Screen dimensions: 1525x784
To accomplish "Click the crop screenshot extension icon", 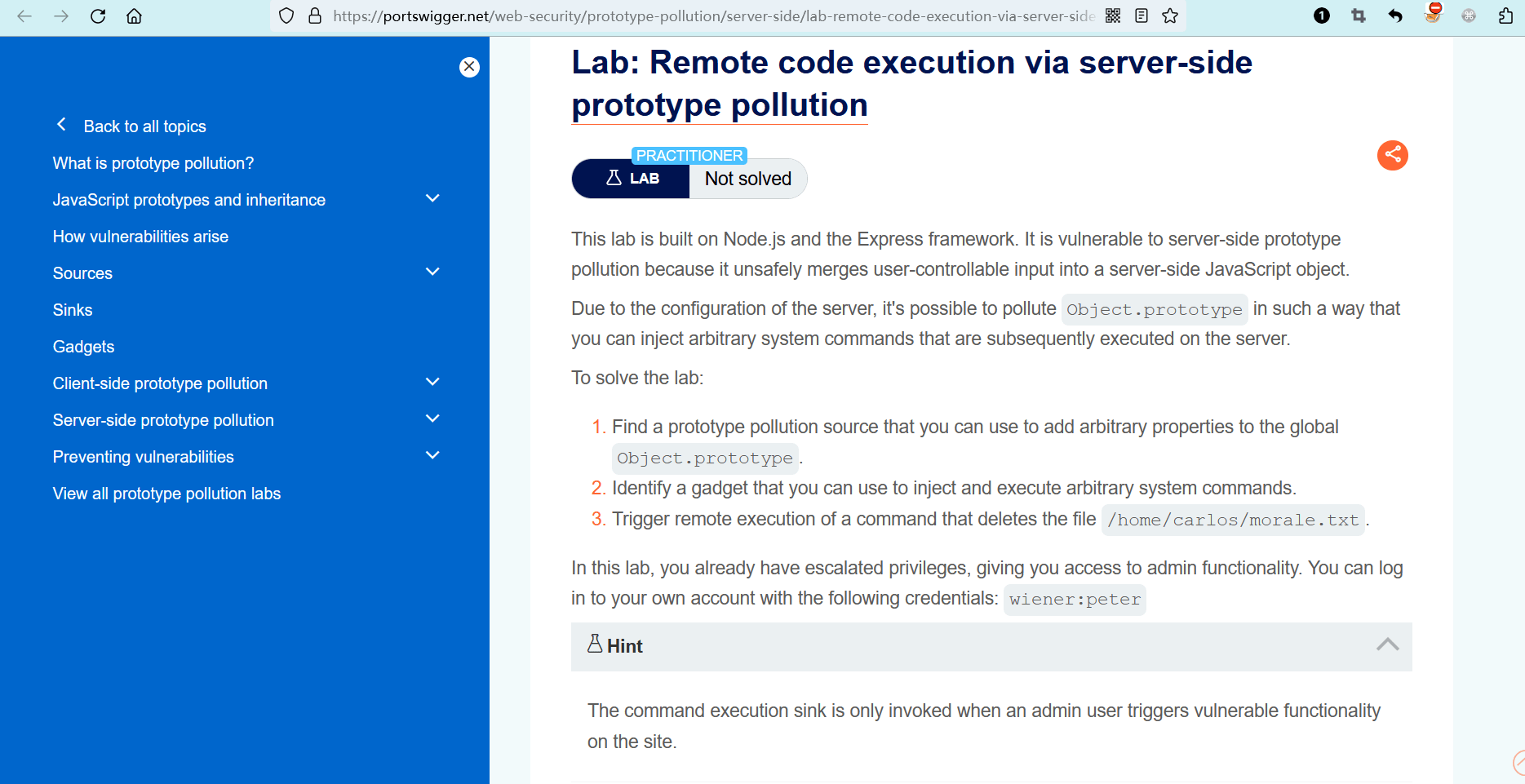I will coord(1359,16).
